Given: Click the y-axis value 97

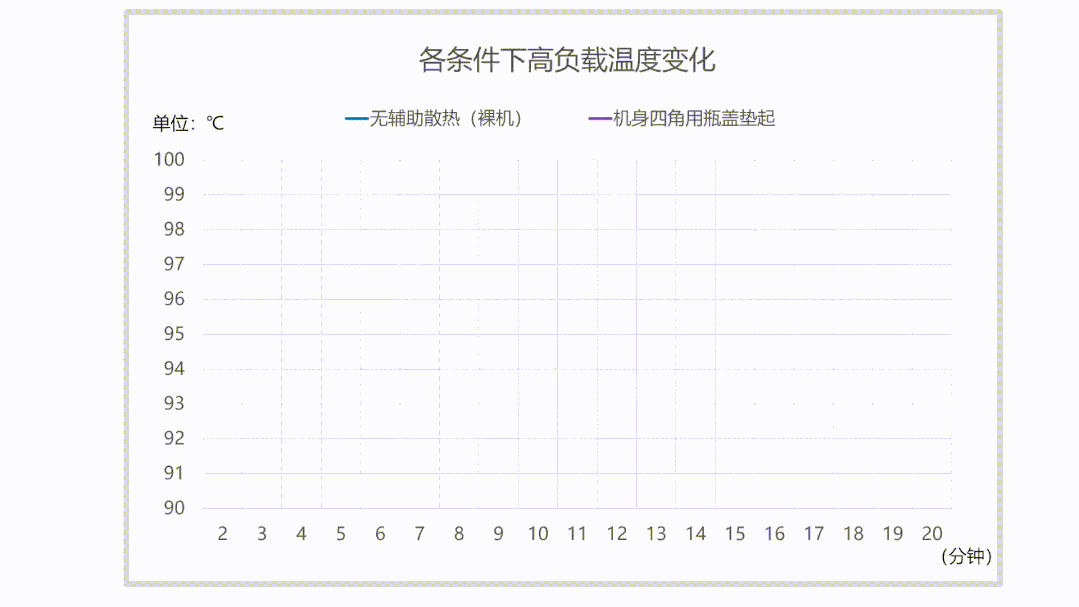Looking at the screenshot, I should click(x=174, y=264).
